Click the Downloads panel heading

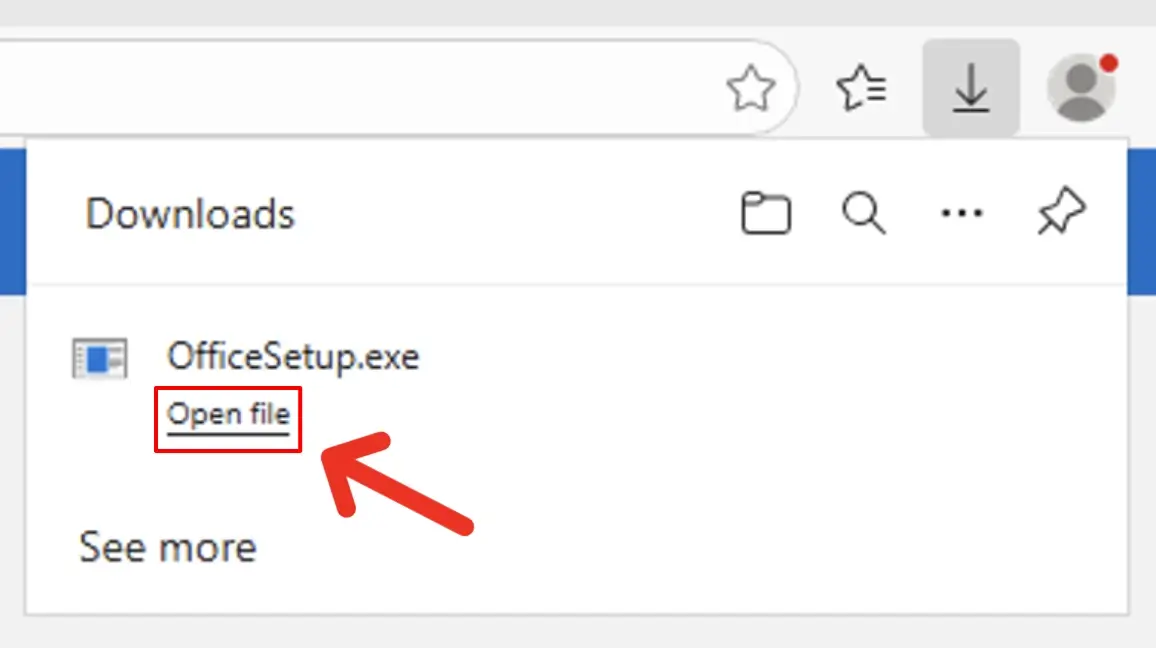pyautogui.click(x=190, y=215)
